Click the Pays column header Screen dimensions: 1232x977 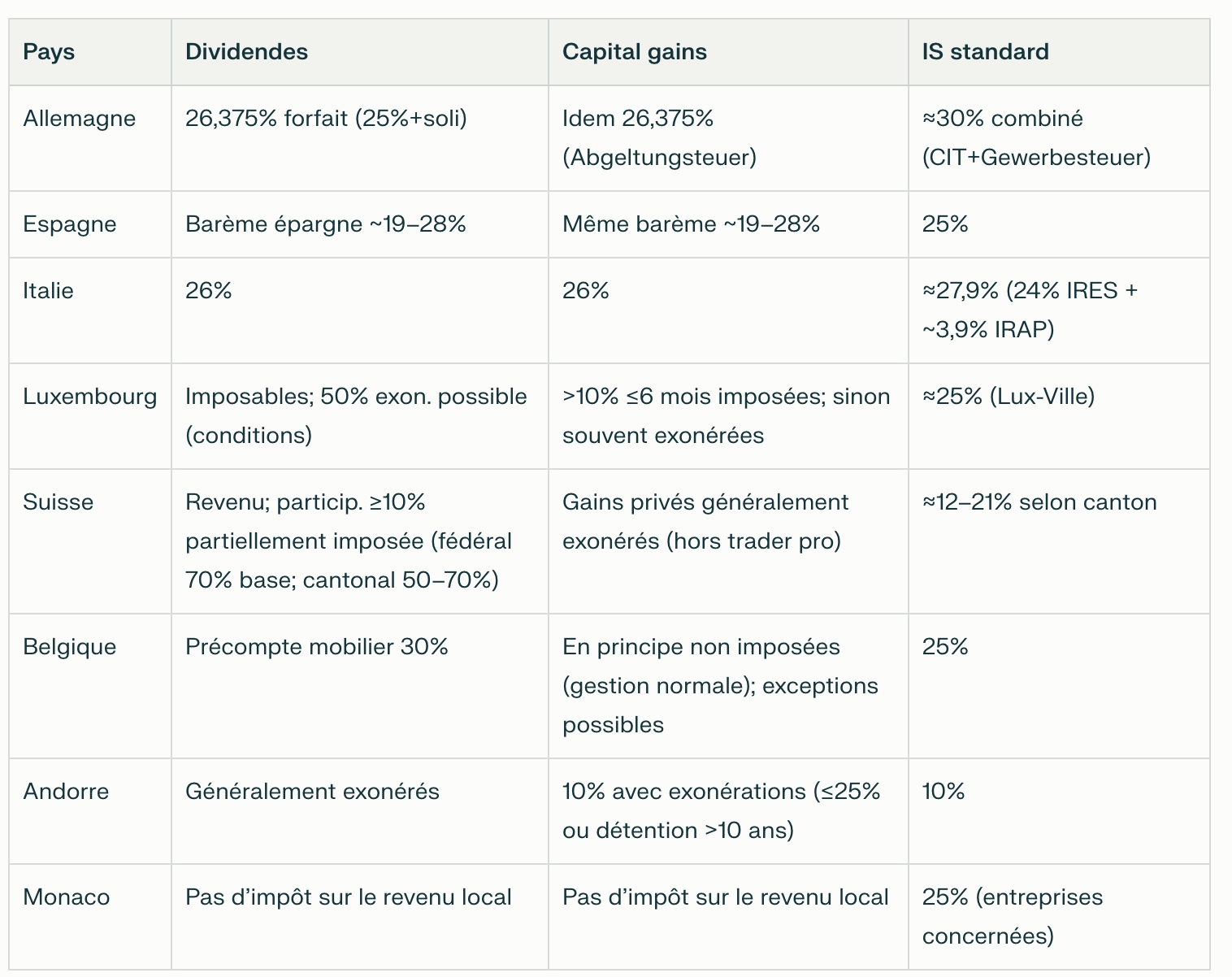click(x=49, y=52)
